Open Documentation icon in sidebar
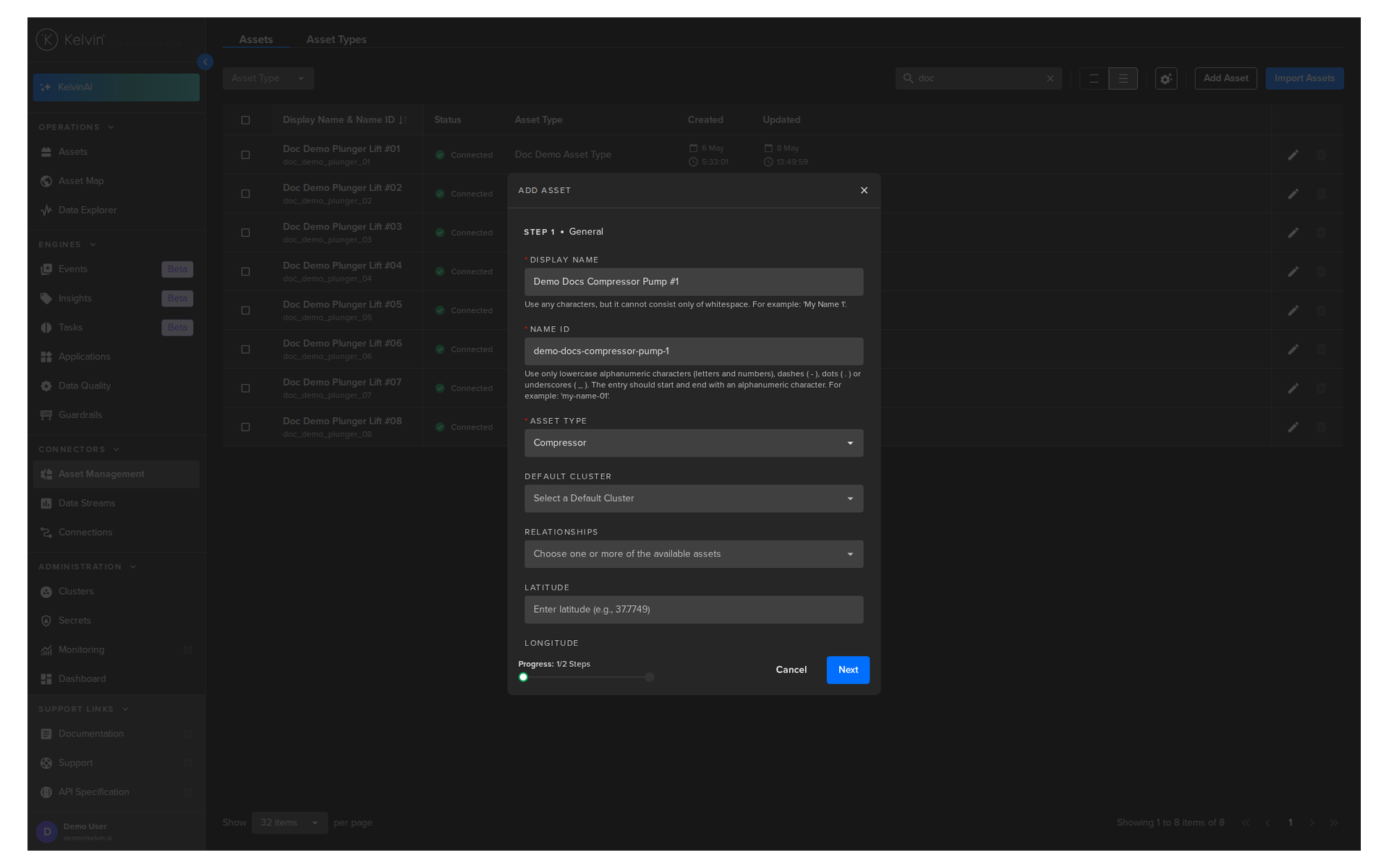The height and width of the screenshot is (868, 1389). click(x=46, y=734)
